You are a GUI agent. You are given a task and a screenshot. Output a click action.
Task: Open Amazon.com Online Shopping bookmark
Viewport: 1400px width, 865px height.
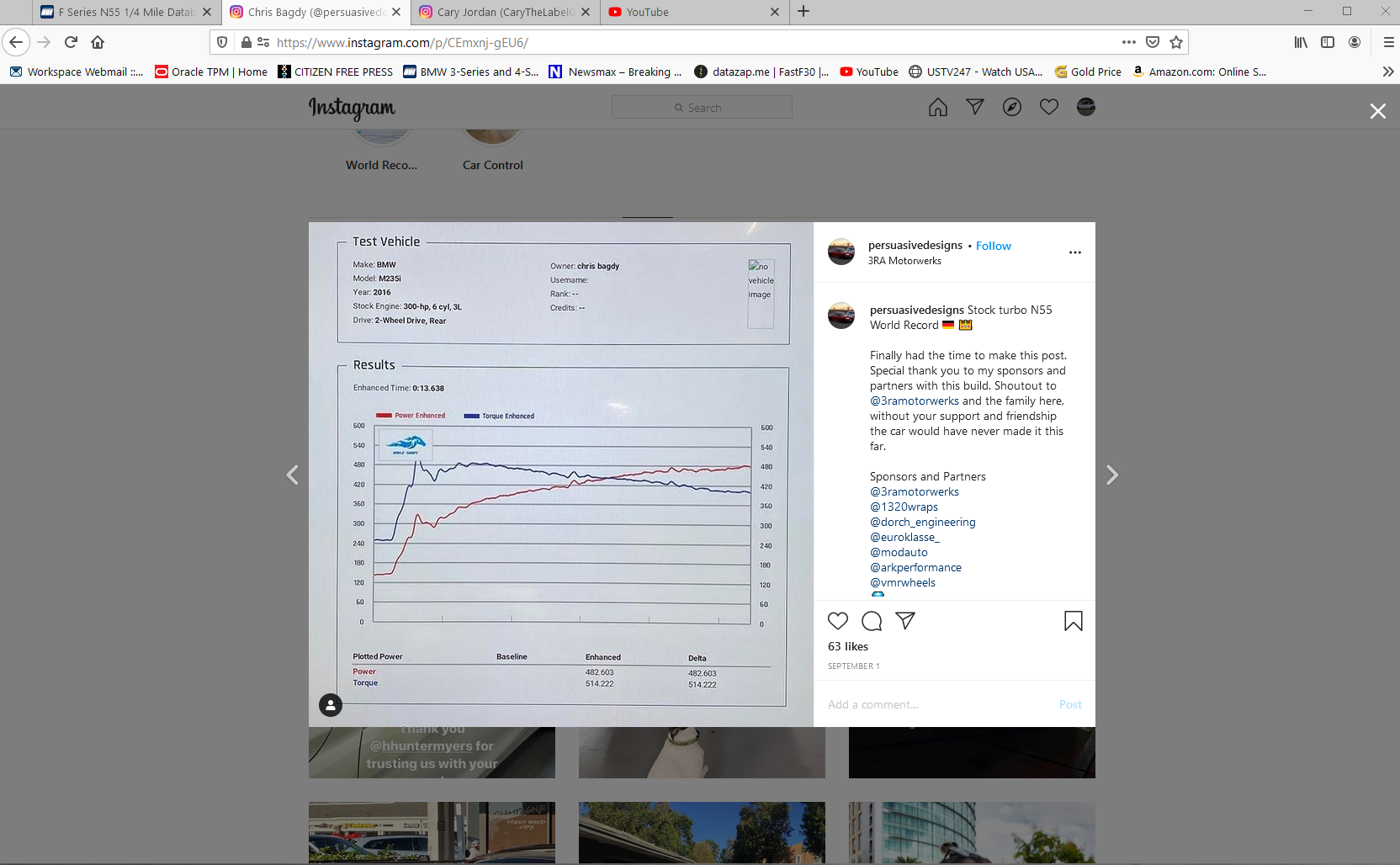(1199, 72)
